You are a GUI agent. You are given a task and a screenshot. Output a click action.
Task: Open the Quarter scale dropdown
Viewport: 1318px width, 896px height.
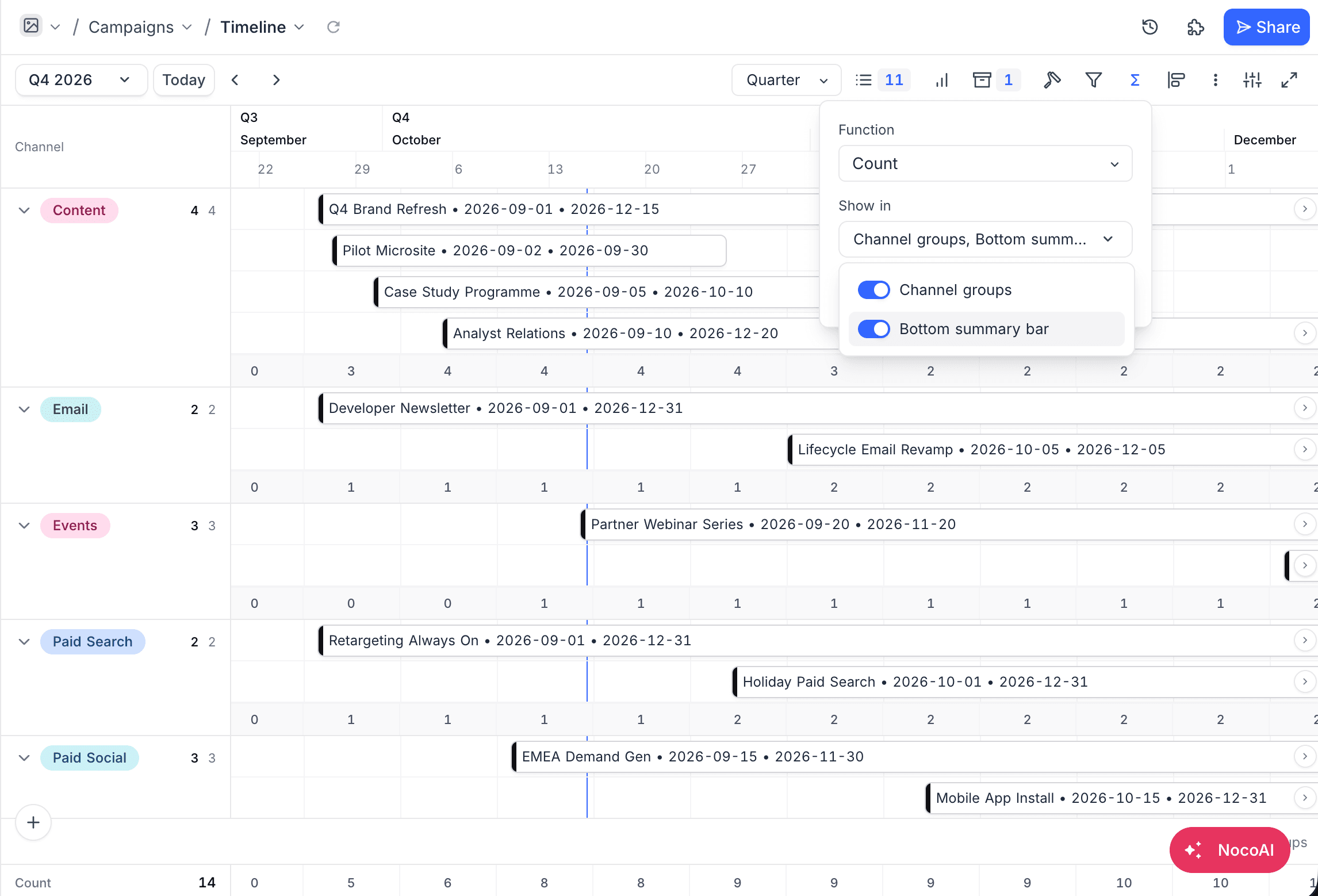click(786, 80)
